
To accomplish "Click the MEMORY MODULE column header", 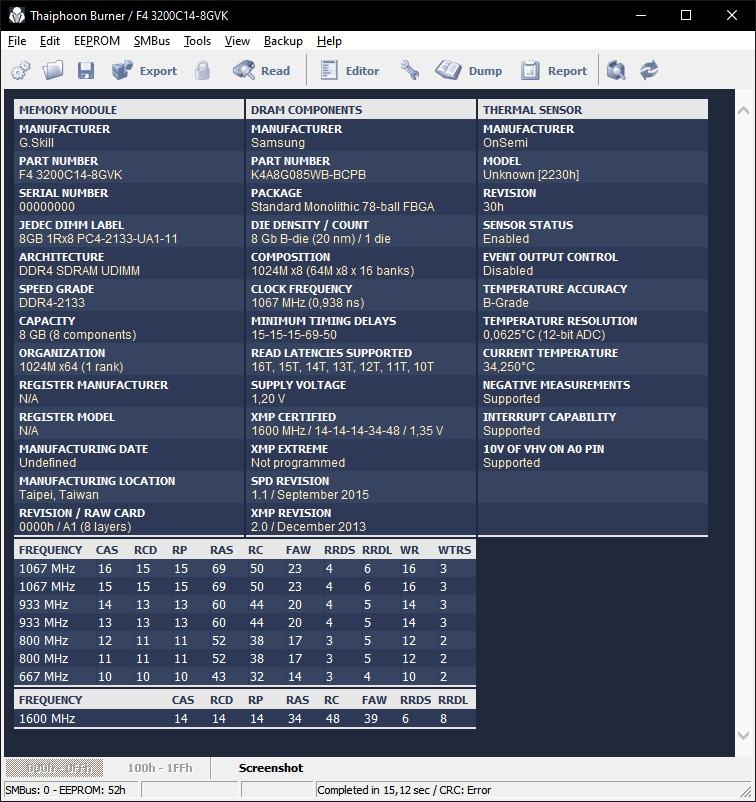I will pyautogui.click(x=129, y=109).
